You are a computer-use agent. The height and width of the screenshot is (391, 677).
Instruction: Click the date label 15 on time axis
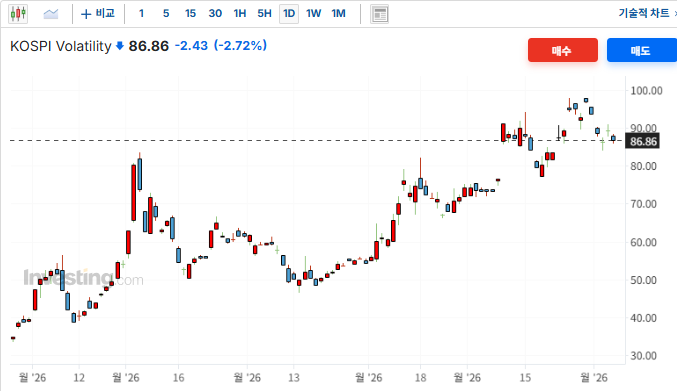pyautogui.click(x=525, y=378)
